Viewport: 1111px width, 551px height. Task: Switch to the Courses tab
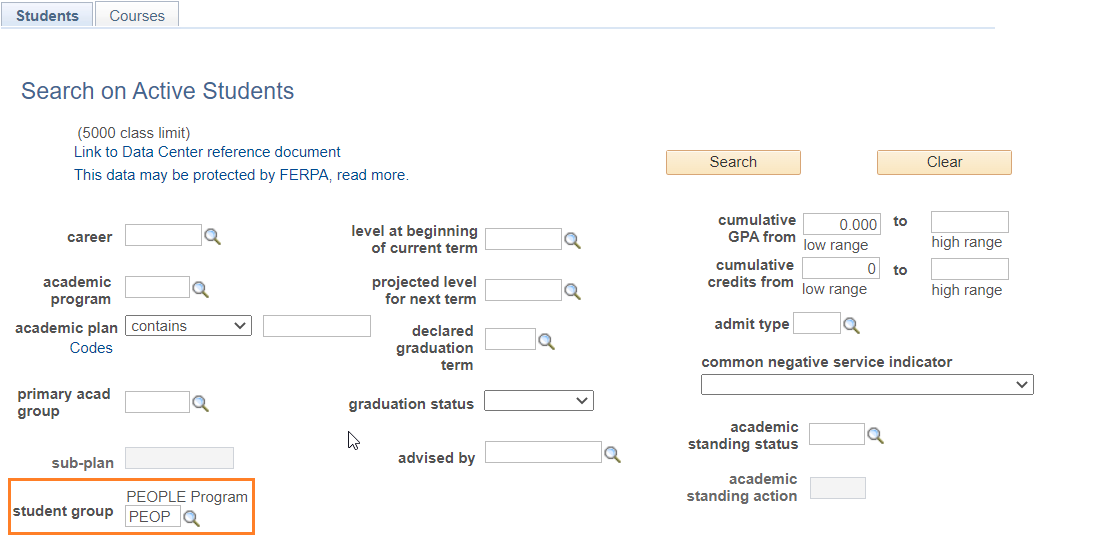pyautogui.click(x=137, y=15)
